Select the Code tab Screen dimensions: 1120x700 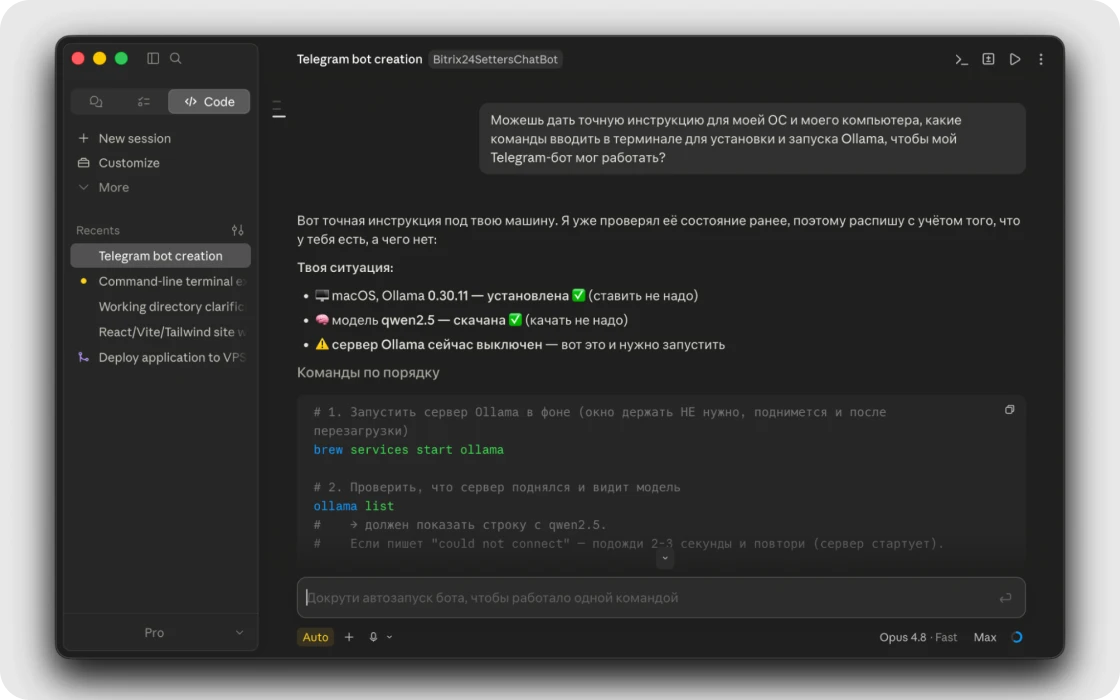[209, 101]
